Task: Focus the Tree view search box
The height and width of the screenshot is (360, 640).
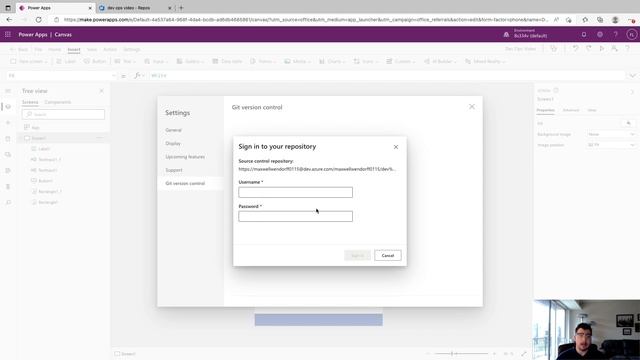Action: [x=63, y=114]
